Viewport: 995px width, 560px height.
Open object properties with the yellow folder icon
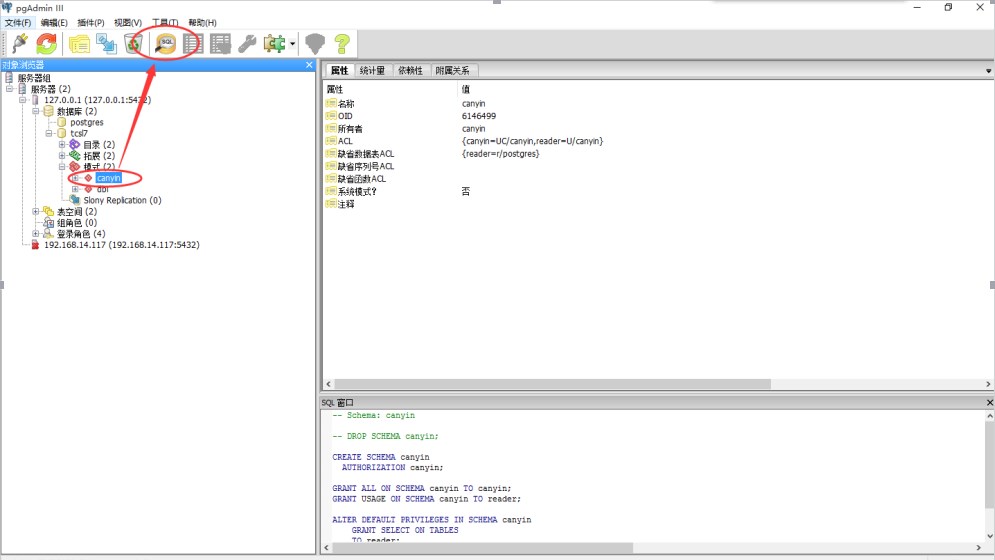[x=79, y=44]
